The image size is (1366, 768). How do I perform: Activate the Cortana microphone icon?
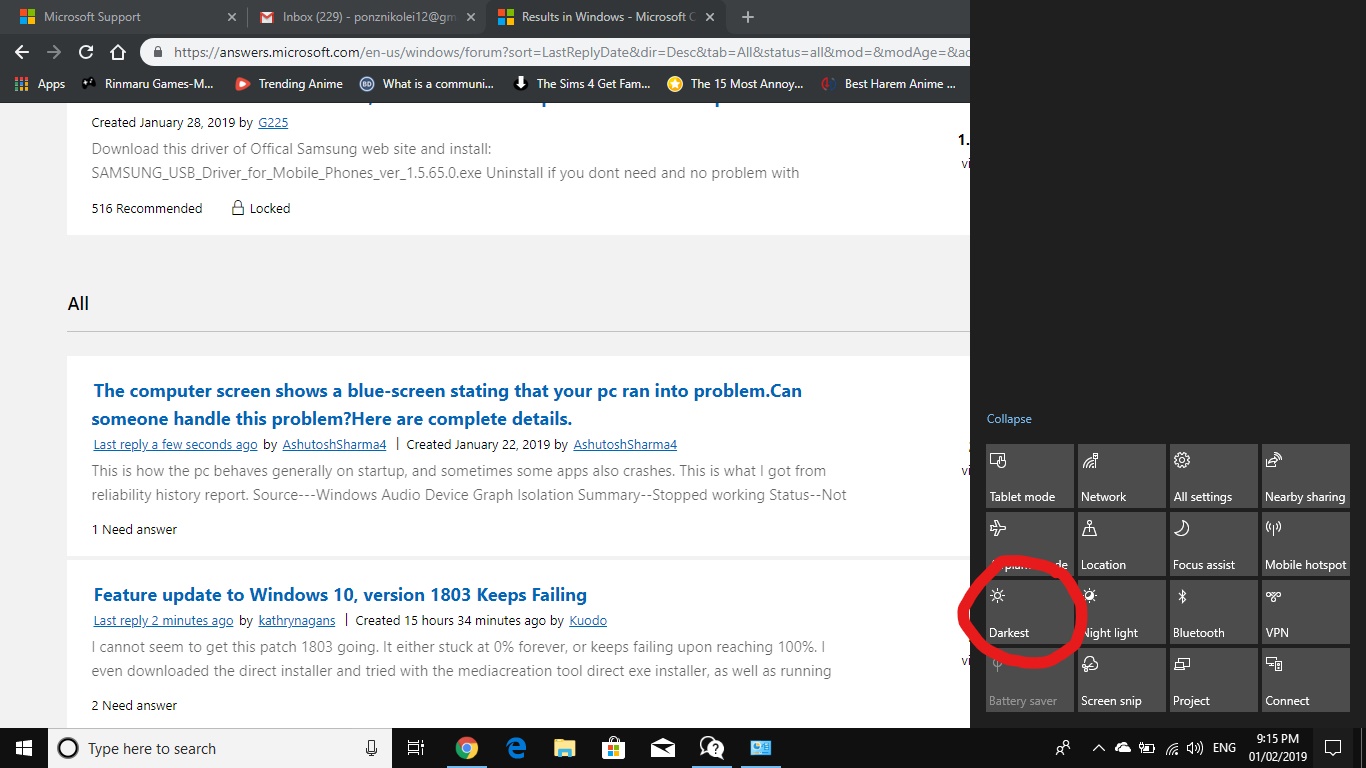(371, 748)
